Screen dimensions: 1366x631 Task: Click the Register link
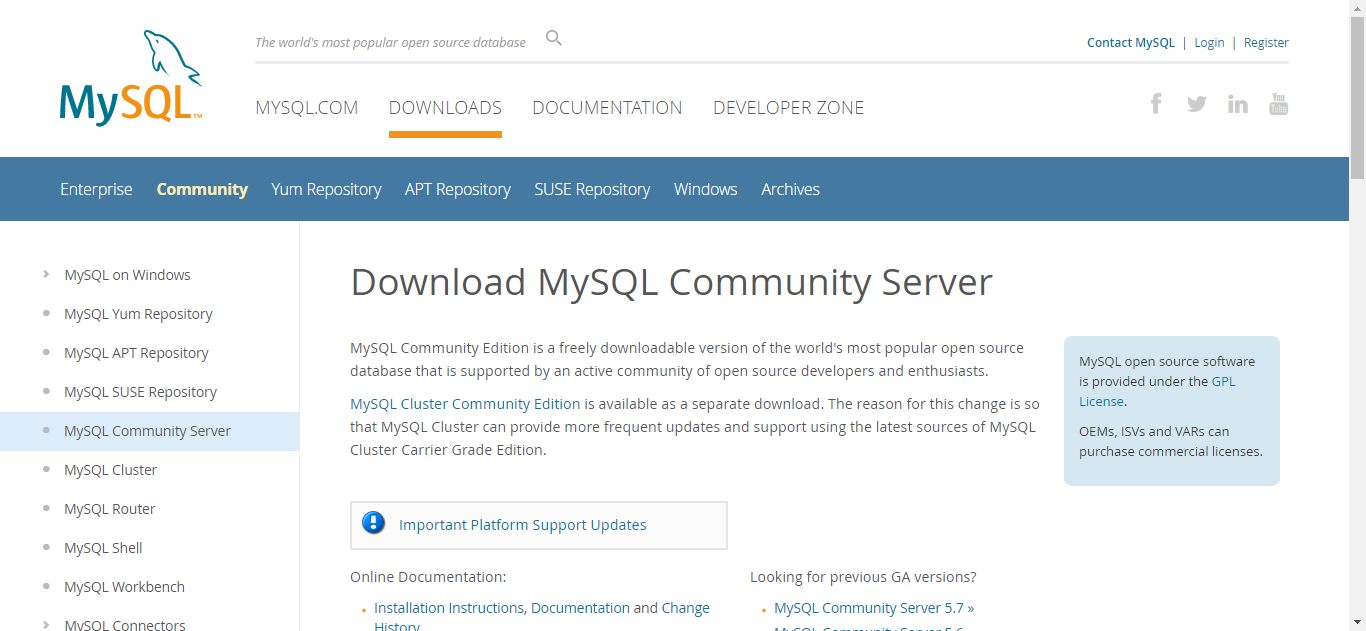(1266, 43)
